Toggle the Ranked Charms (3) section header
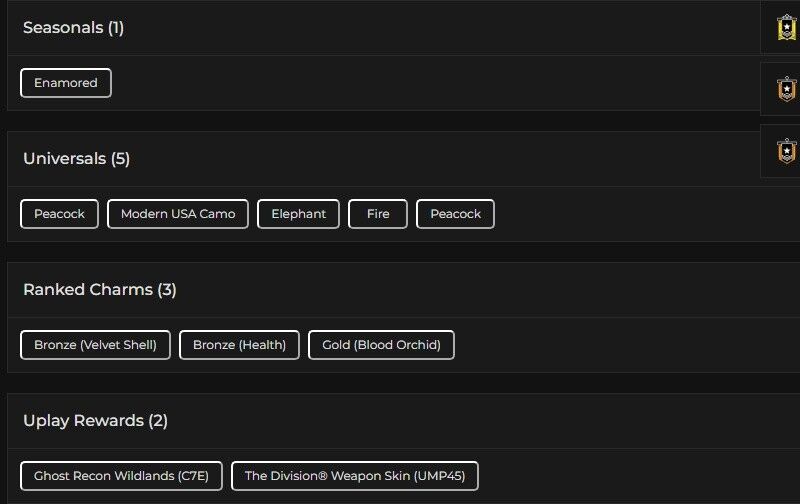The height and width of the screenshot is (504, 800). click(x=100, y=290)
